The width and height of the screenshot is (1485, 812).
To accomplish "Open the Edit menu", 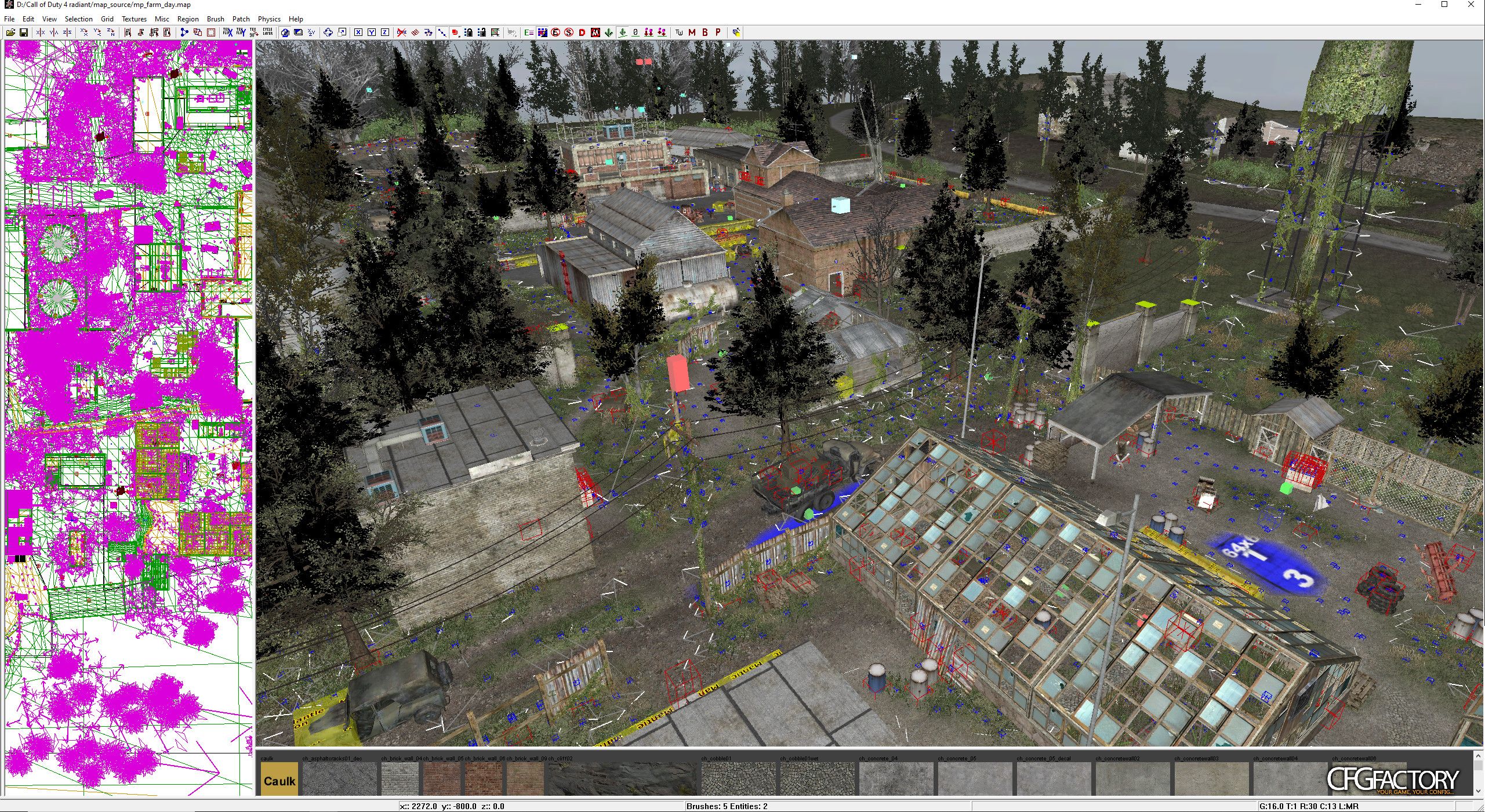I will (x=28, y=19).
